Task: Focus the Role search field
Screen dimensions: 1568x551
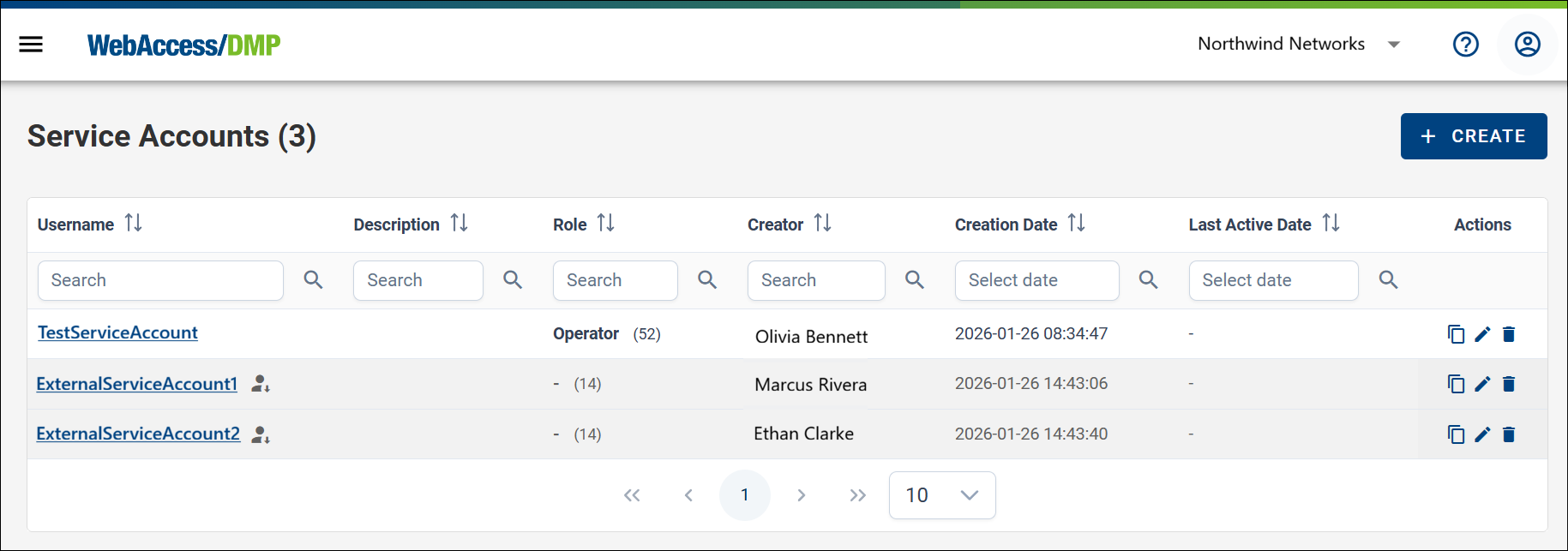Action: (616, 280)
